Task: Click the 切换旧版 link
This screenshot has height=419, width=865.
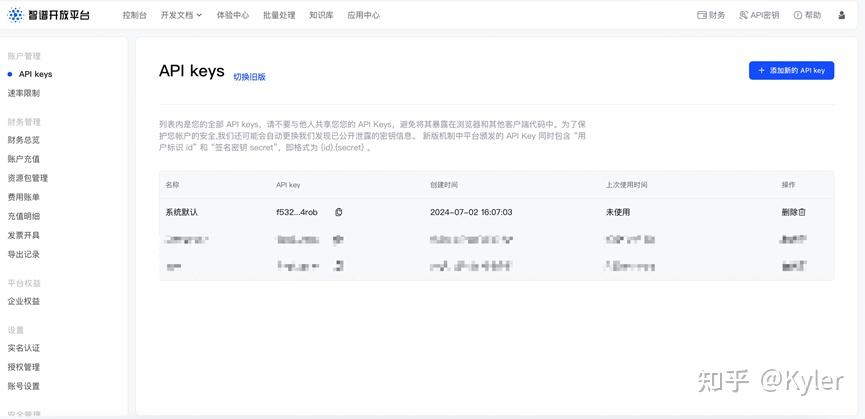Action: [x=249, y=77]
